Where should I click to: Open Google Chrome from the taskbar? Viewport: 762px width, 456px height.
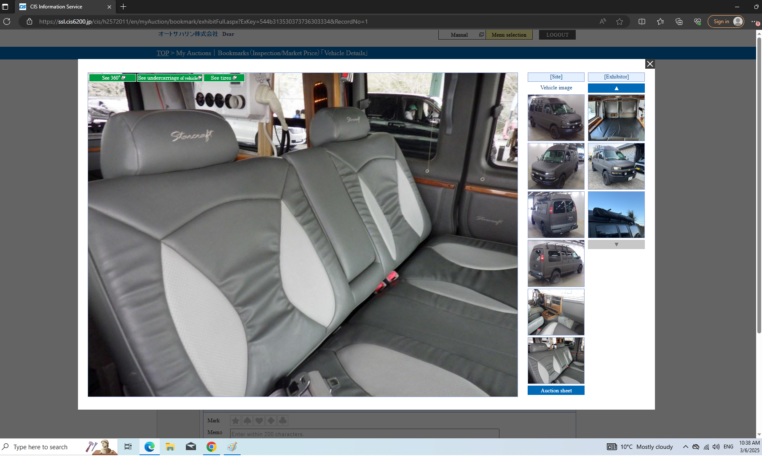point(211,447)
